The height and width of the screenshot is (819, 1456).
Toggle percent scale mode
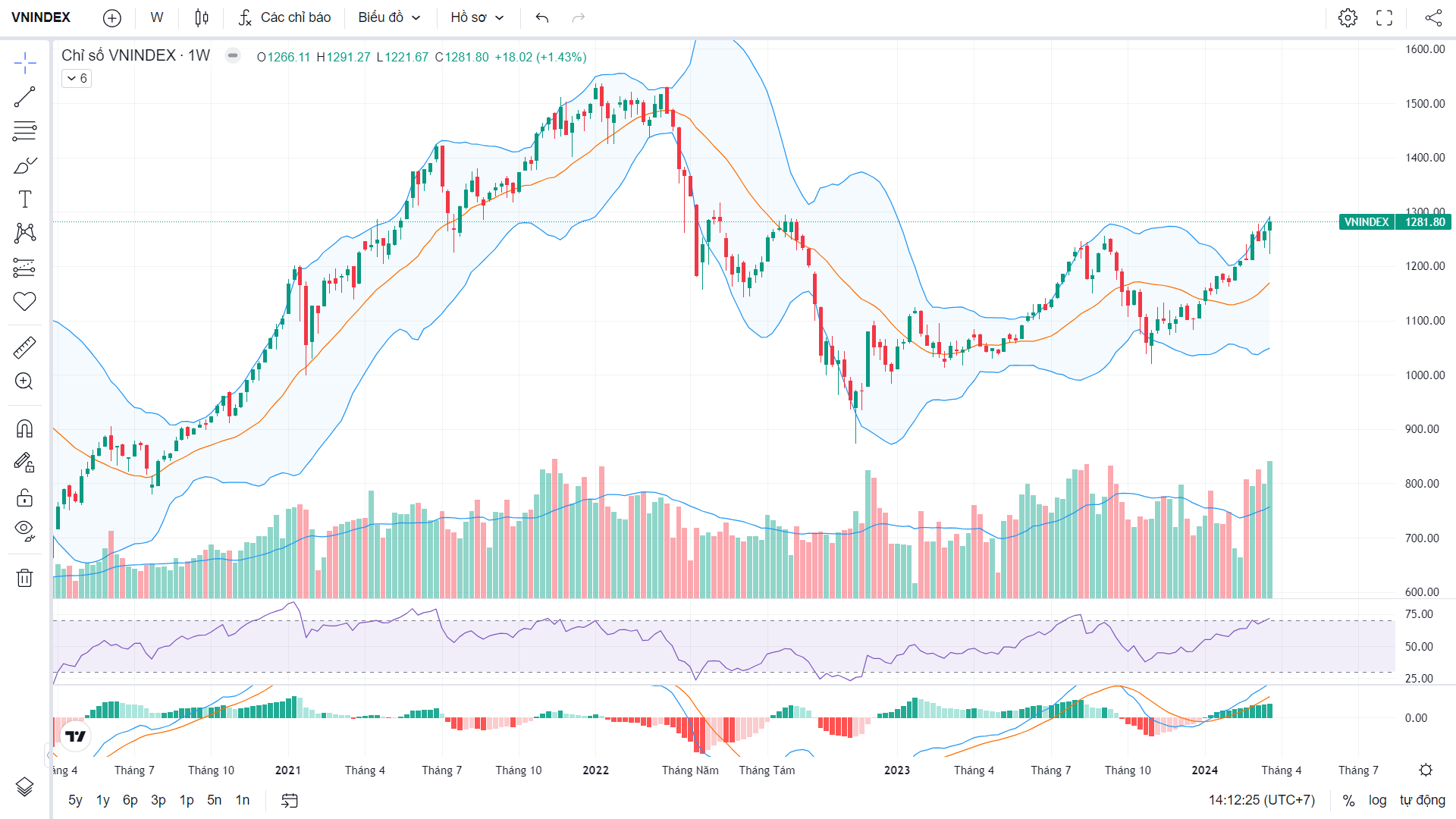(1348, 801)
